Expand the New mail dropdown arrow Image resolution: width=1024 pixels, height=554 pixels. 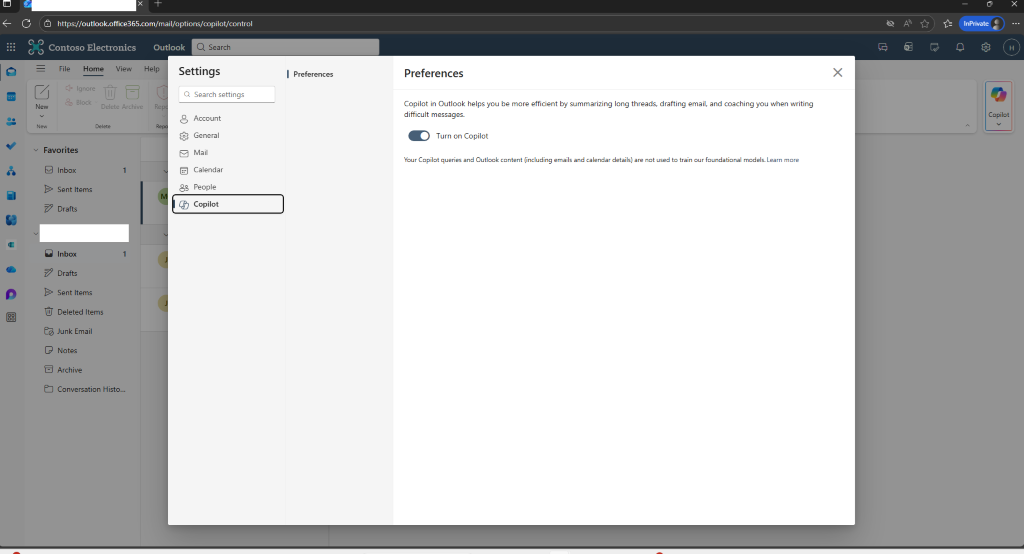coord(42,116)
